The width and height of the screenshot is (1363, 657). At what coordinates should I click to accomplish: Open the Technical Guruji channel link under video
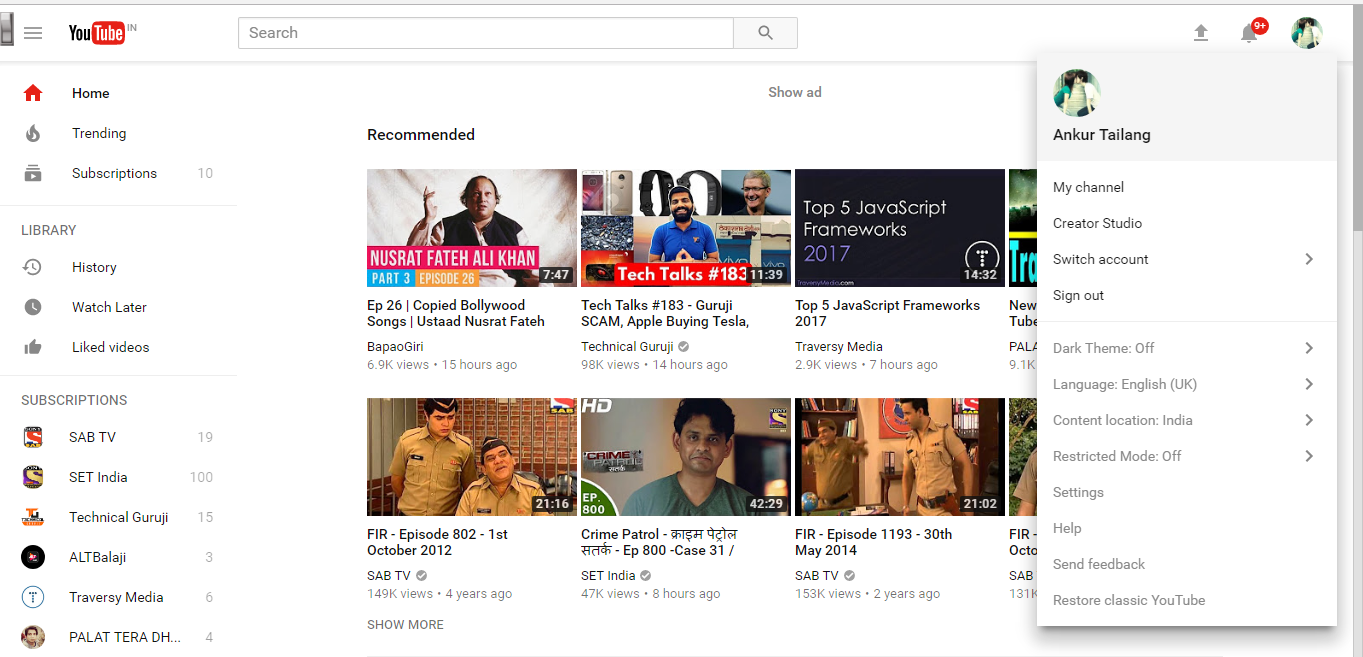tap(627, 346)
